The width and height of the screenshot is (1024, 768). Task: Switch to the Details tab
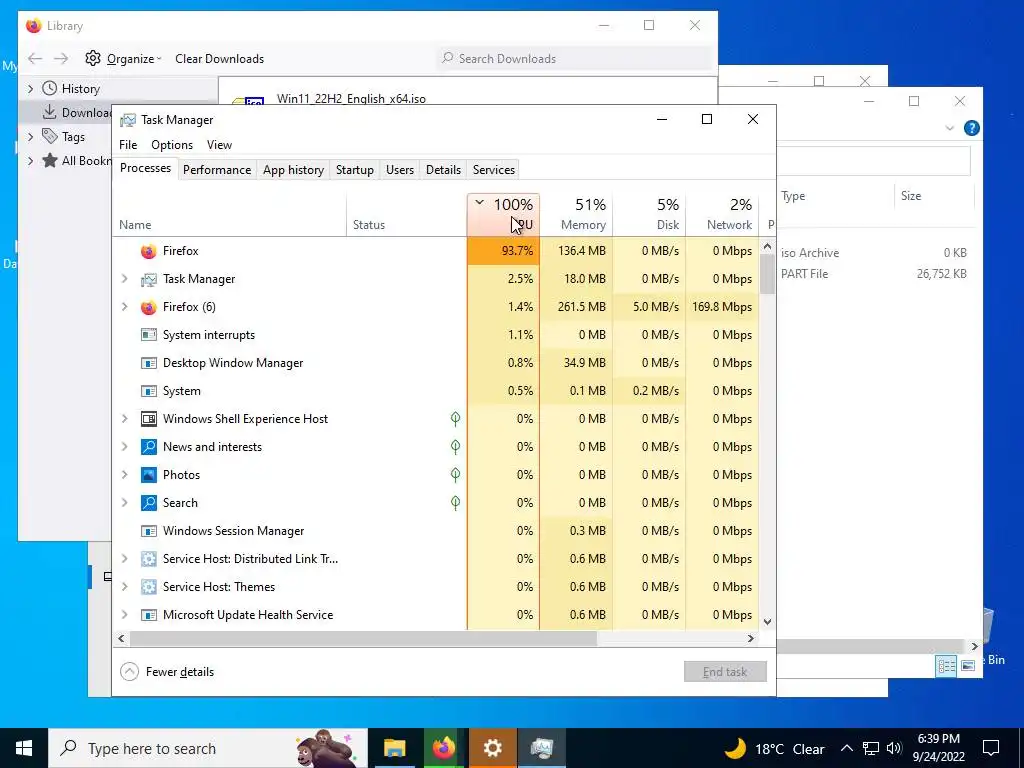pyautogui.click(x=443, y=170)
